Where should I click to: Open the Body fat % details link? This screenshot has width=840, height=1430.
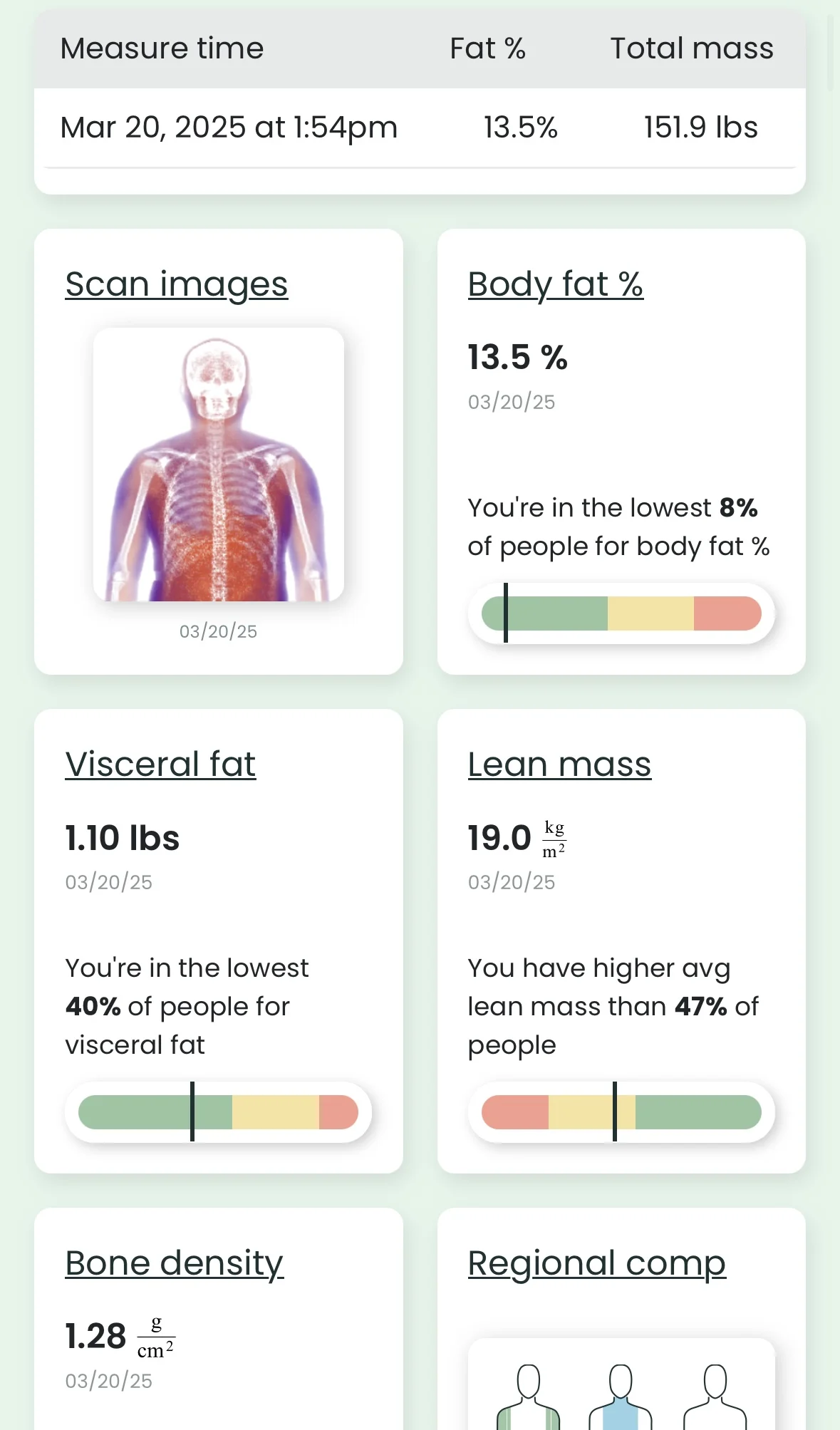pos(556,284)
